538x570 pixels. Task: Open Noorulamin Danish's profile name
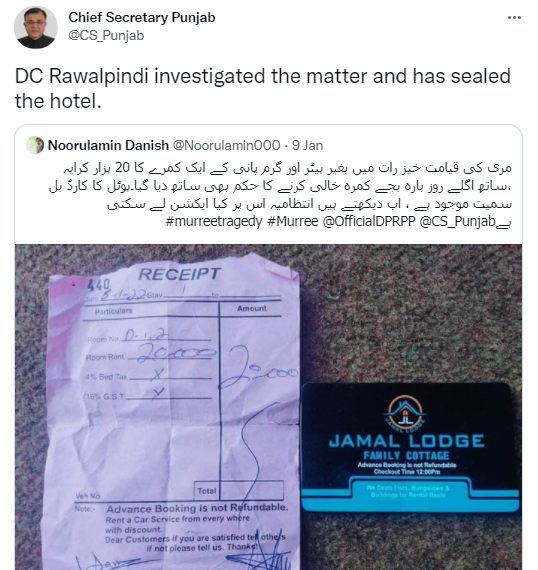pyautogui.click(x=108, y=145)
